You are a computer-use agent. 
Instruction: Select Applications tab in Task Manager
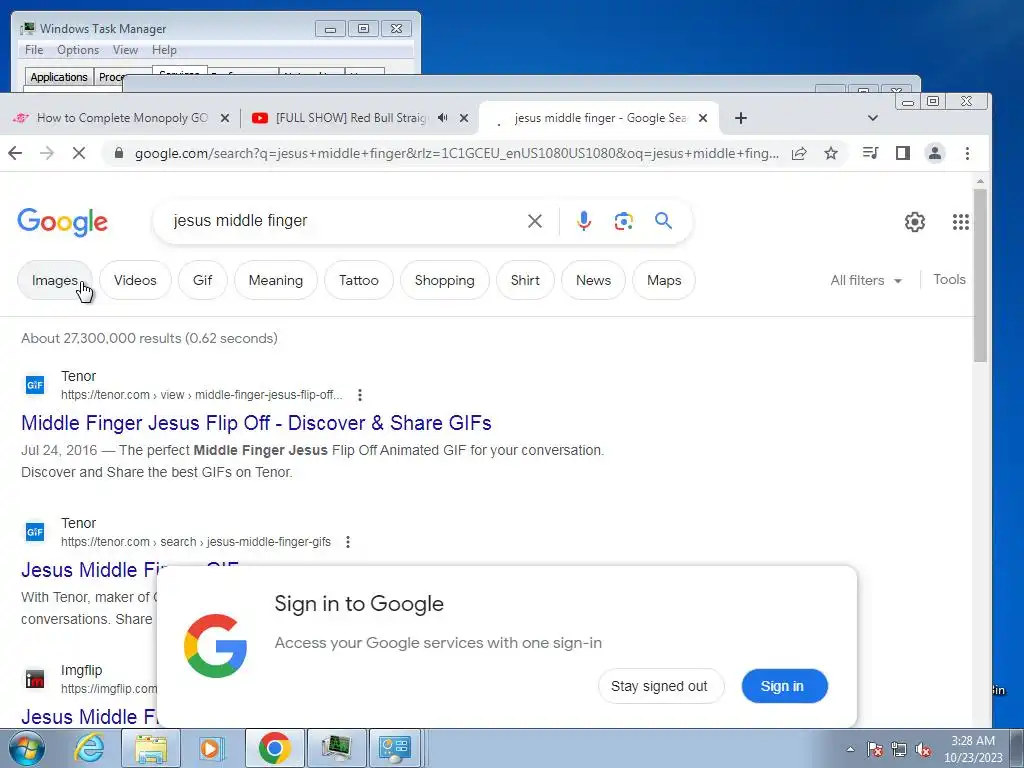click(x=59, y=77)
